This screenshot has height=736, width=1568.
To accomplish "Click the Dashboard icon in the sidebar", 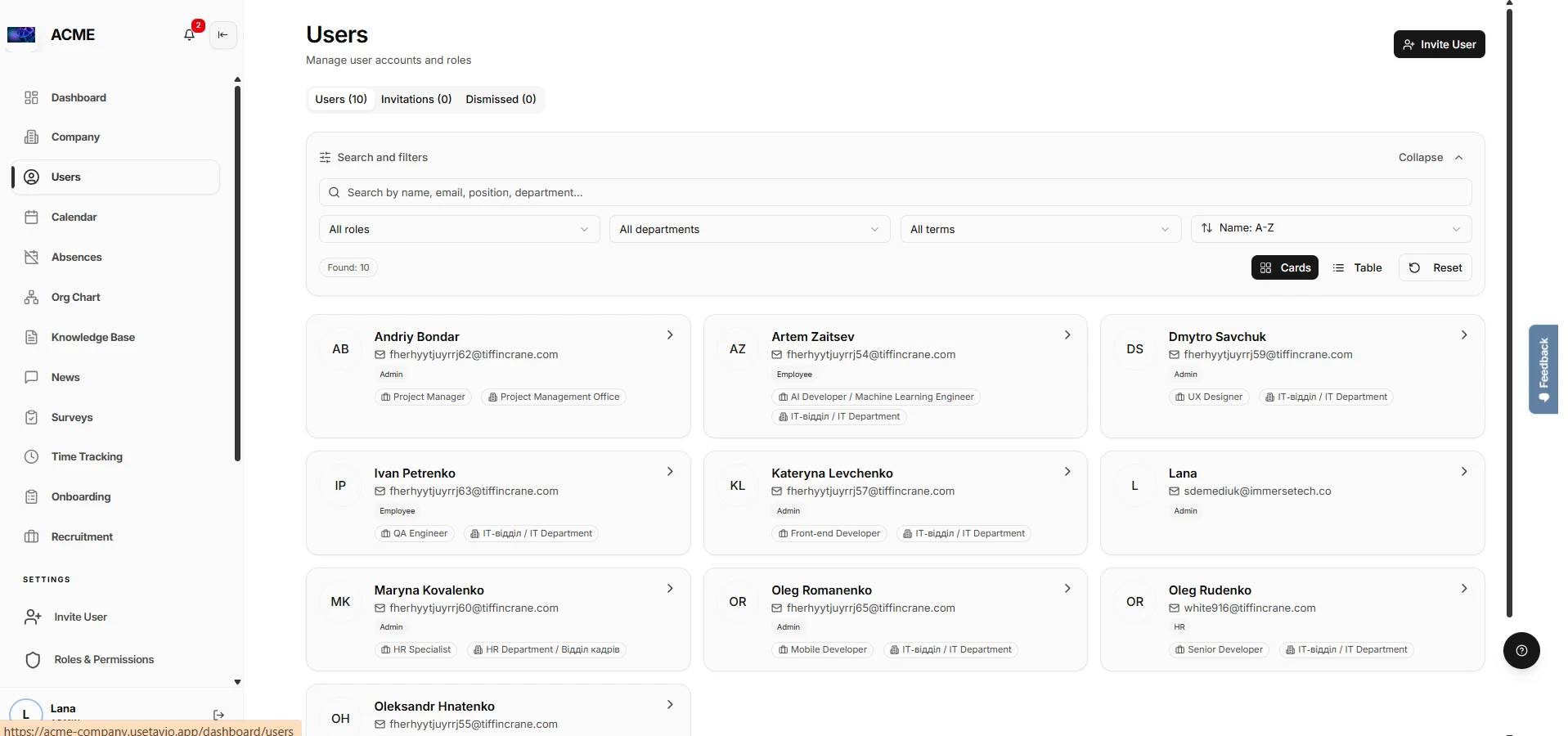I will pyautogui.click(x=31, y=97).
